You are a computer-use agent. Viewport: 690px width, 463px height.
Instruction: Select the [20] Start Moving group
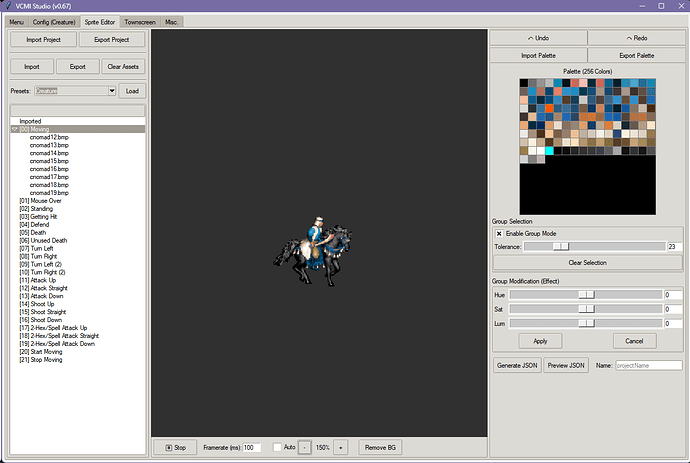coord(41,352)
